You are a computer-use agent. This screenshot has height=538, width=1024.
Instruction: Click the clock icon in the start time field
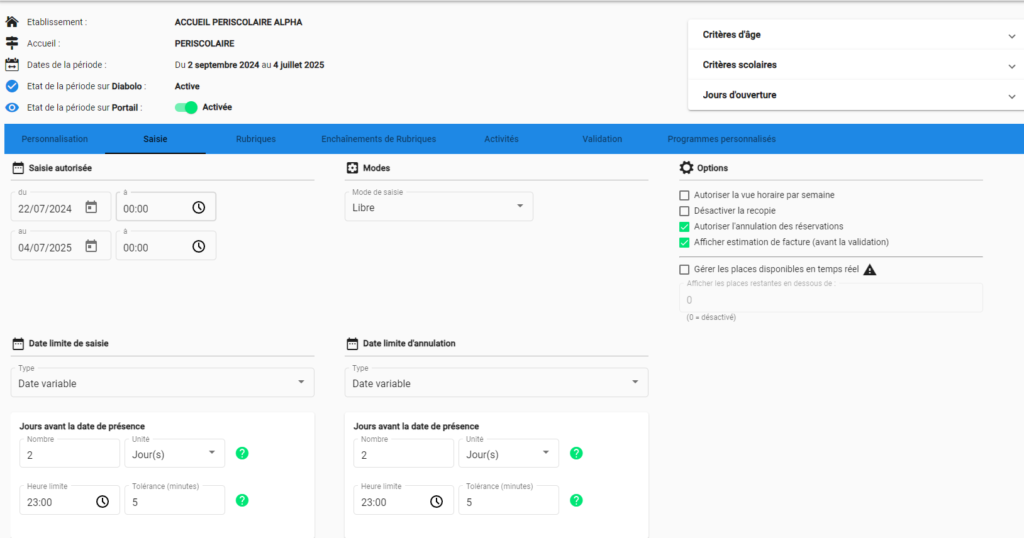point(198,207)
